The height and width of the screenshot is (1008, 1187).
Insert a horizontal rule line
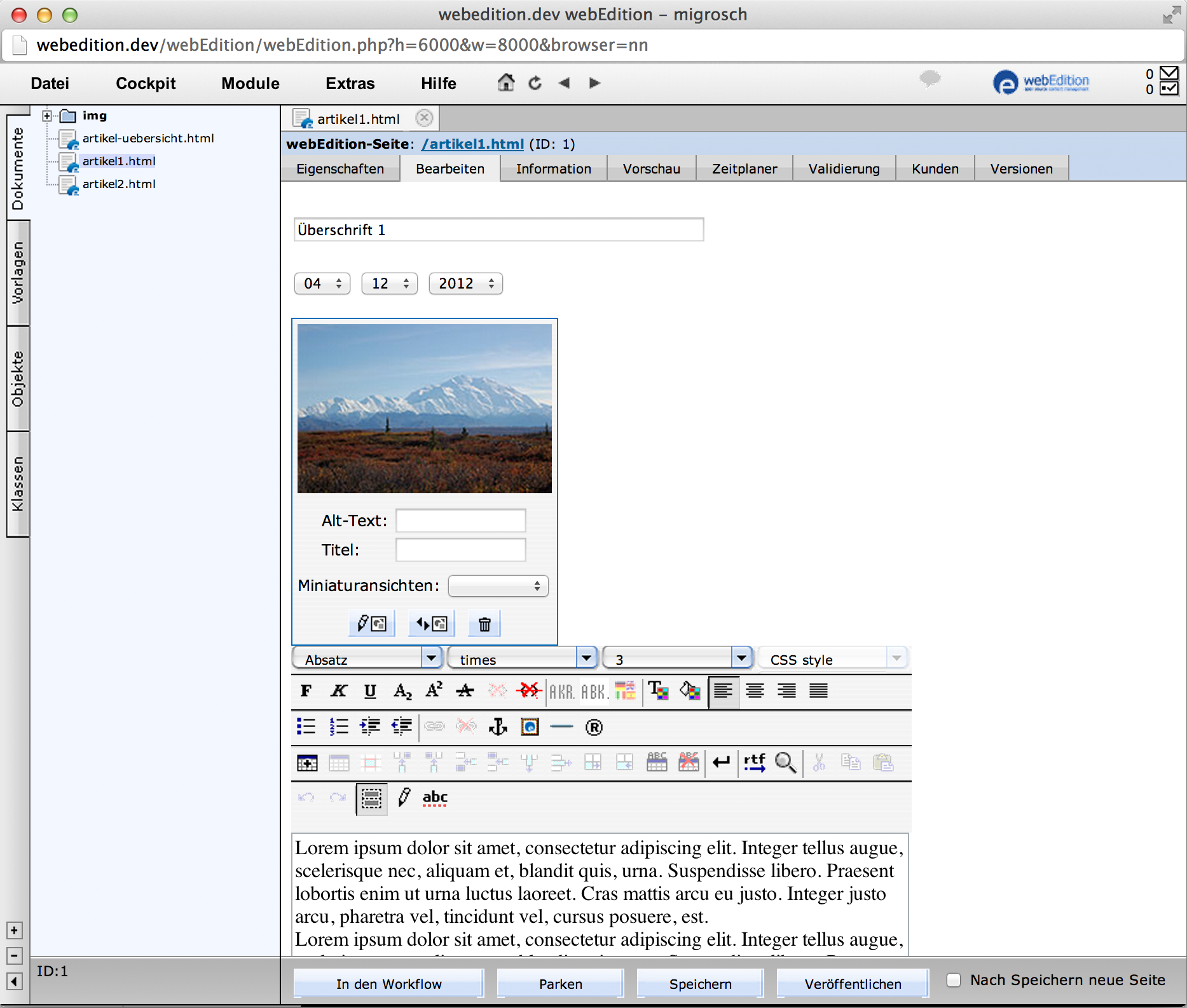pyautogui.click(x=561, y=726)
